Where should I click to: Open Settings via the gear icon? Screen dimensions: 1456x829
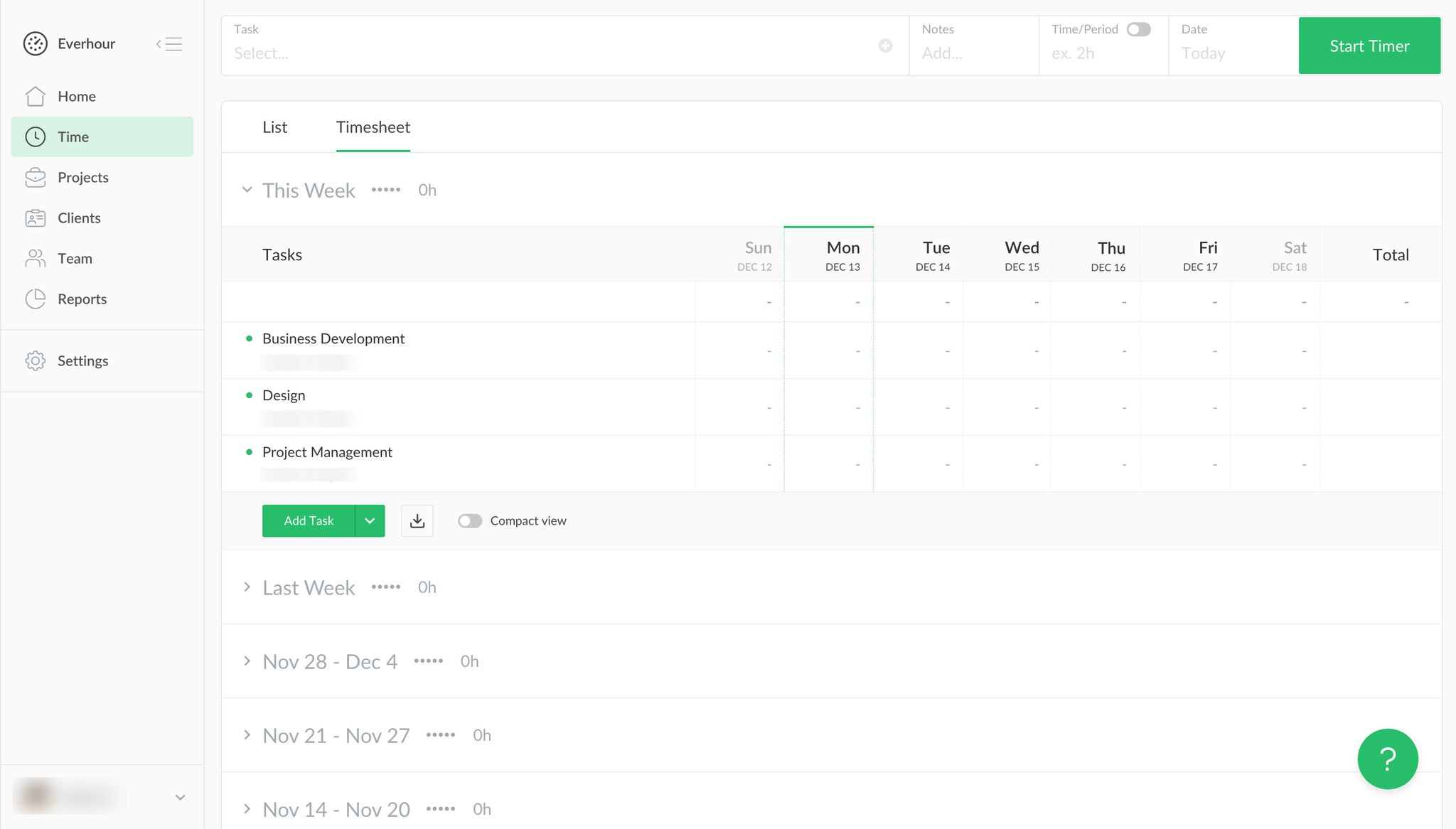click(x=35, y=360)
